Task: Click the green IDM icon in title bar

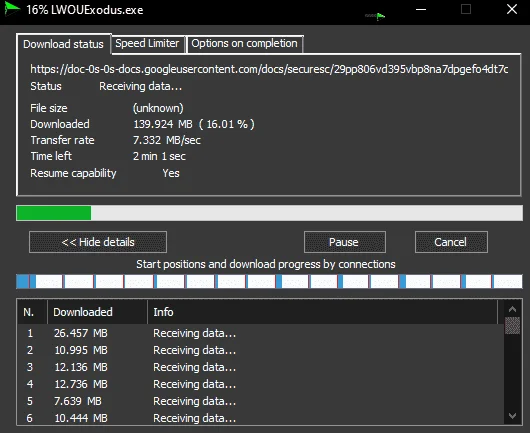Action: pyautogui.click(x=12, y=9)
